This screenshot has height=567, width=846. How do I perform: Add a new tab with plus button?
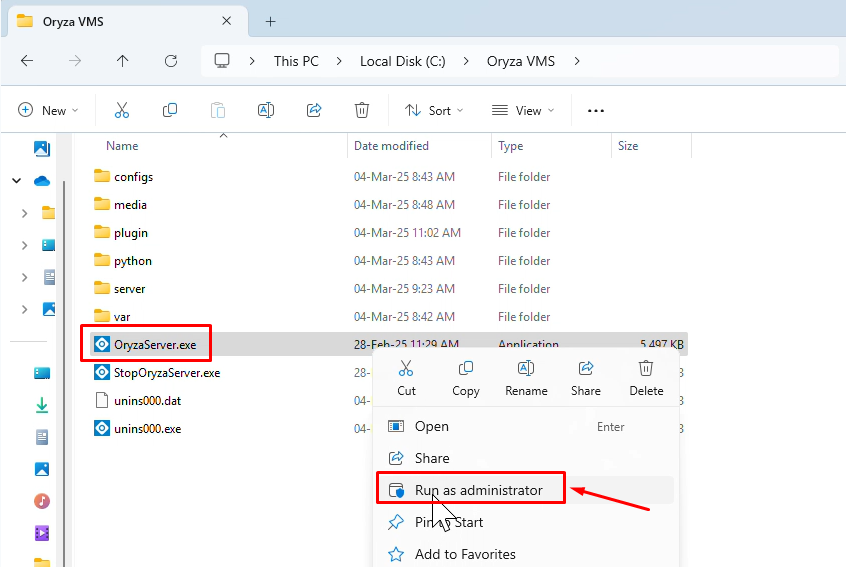tap(270, 22)
